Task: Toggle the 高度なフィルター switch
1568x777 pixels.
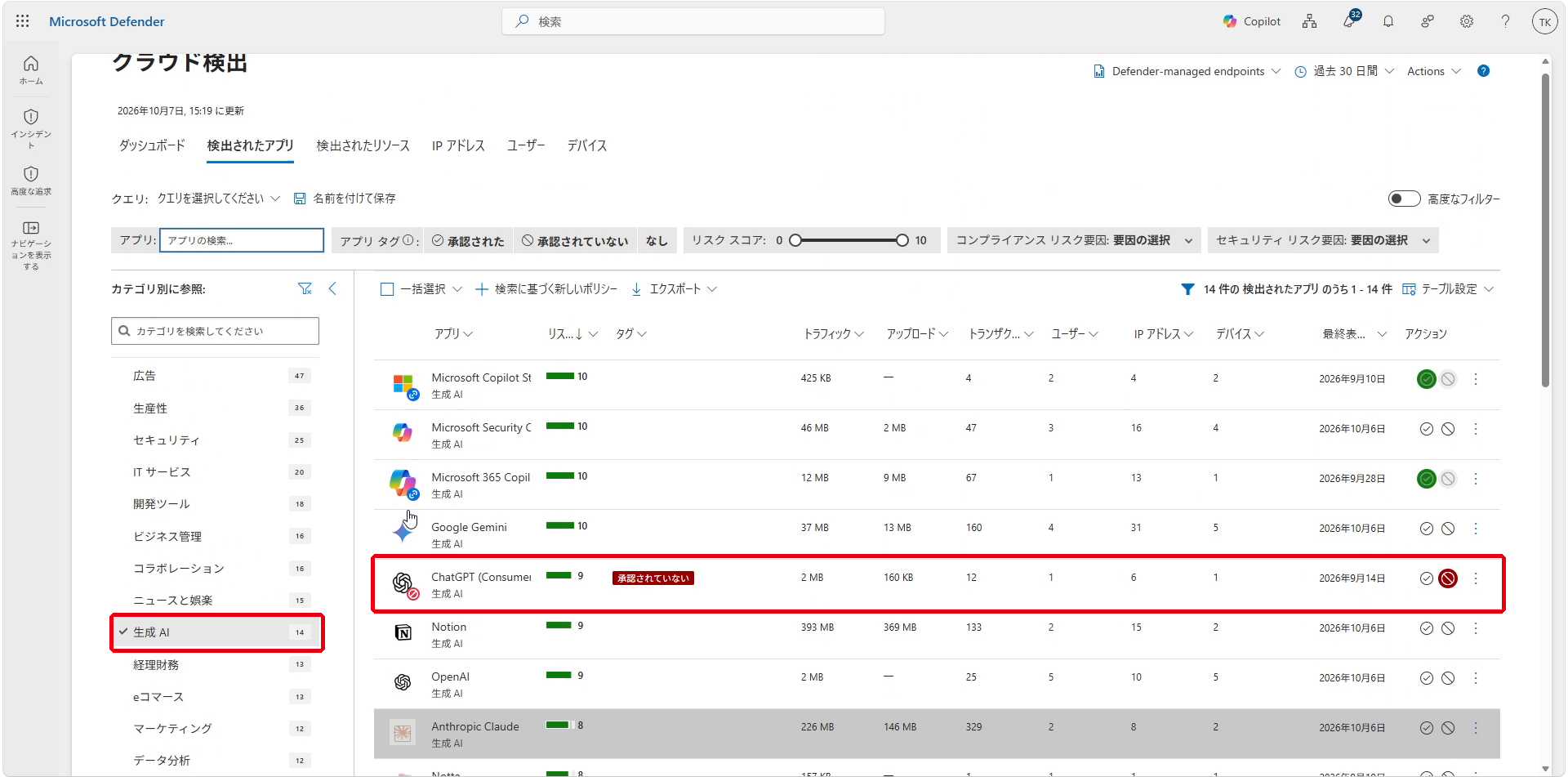Action: click(x=1404, y=199)
